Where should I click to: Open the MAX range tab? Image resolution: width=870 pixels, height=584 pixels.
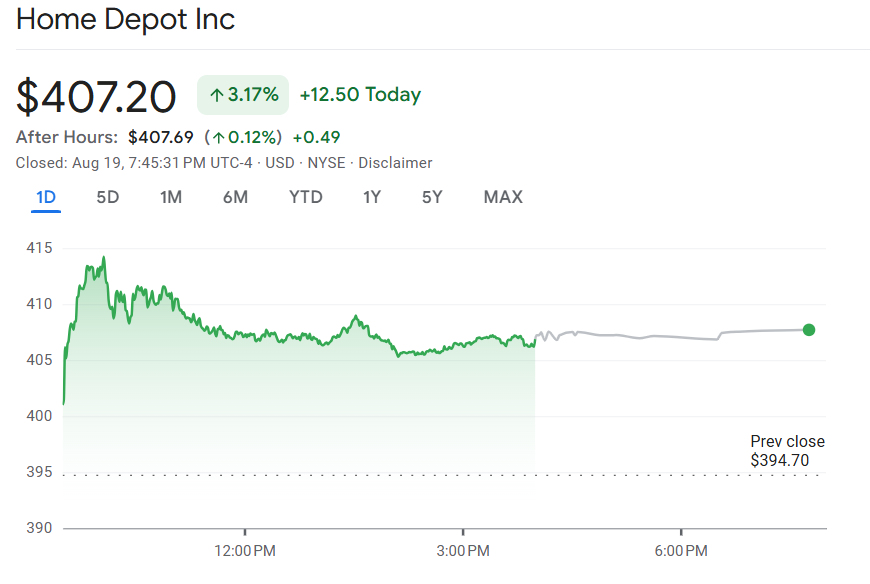tap(503, 197)
